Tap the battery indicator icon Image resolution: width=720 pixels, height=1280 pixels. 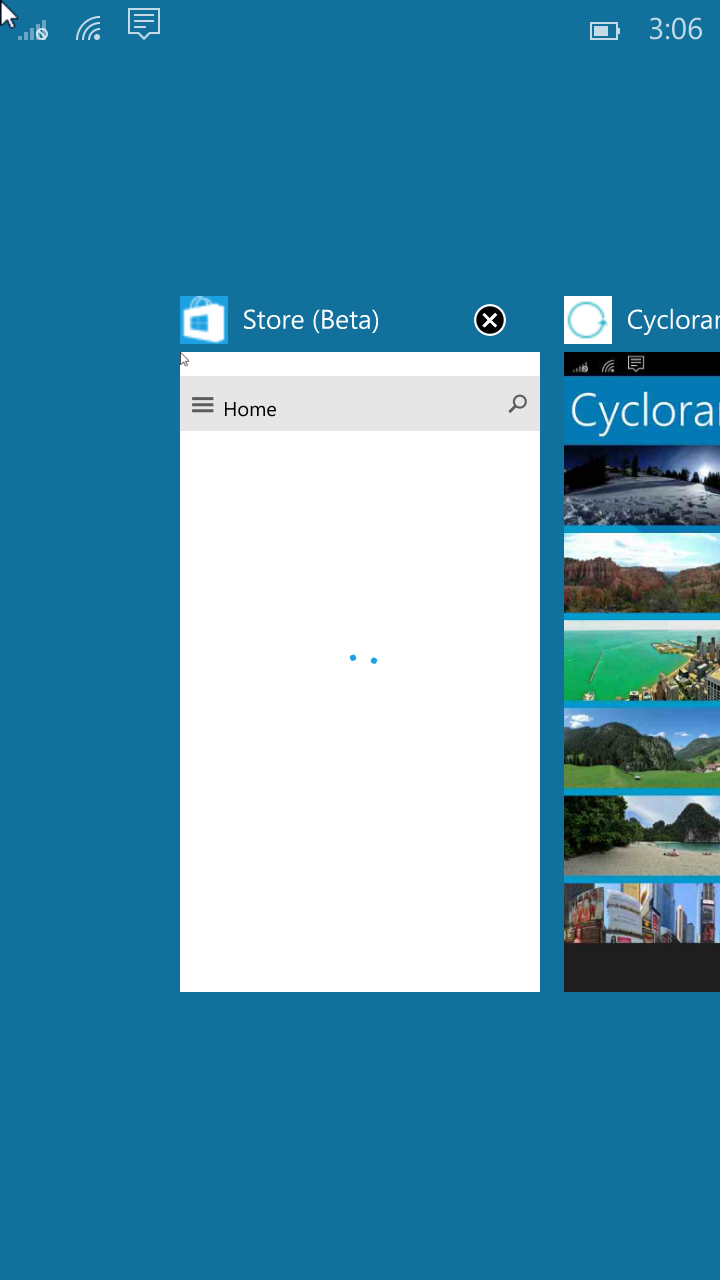604,31
